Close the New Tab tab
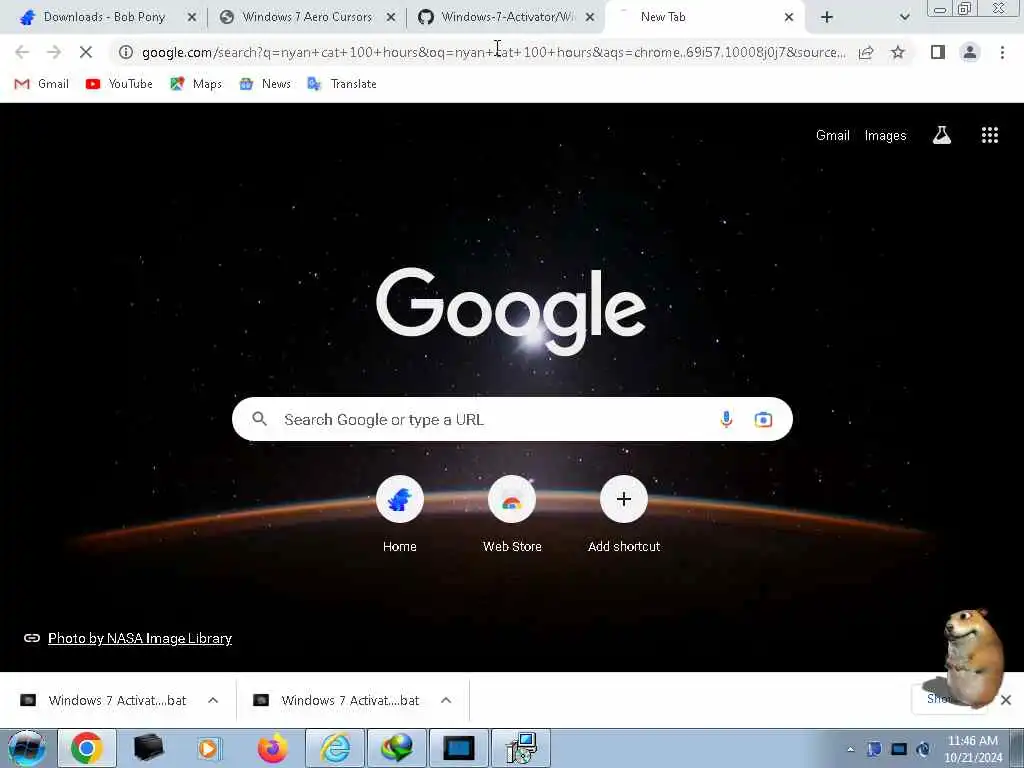The height and width of the screenshot is (768, 1024). [x=789, y=17]
